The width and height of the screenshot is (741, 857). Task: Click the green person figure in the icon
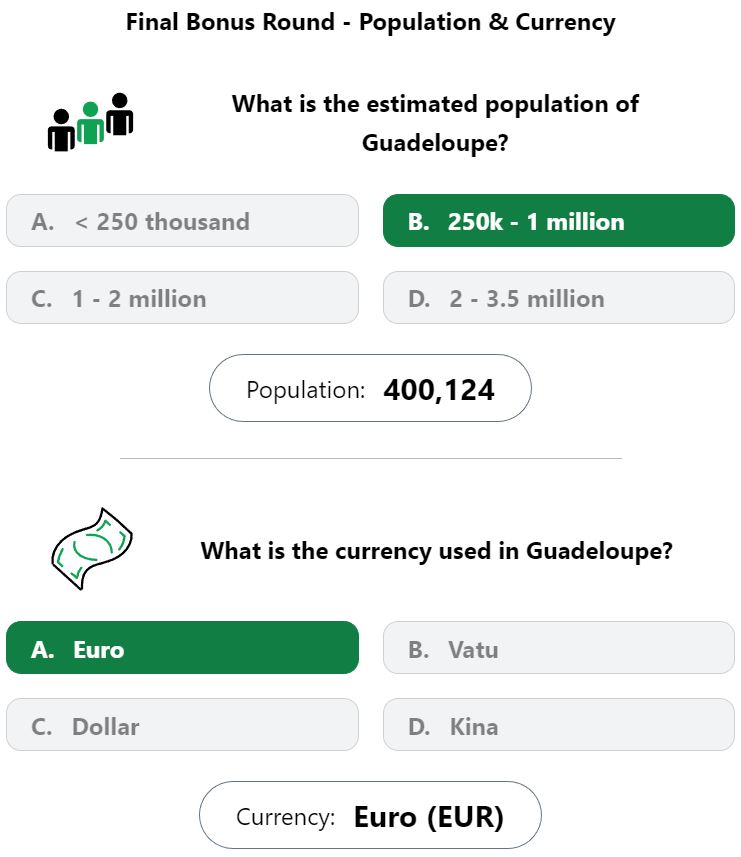click(91, 123)
